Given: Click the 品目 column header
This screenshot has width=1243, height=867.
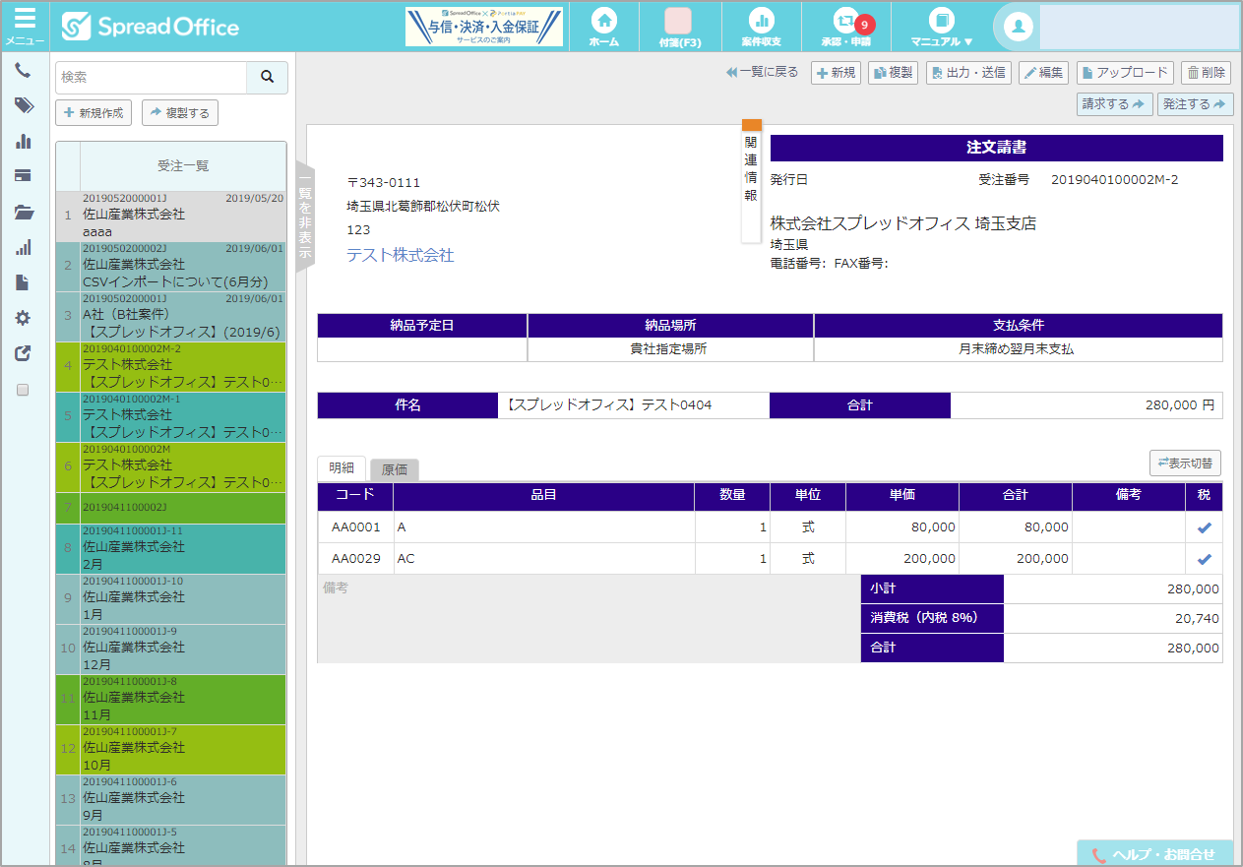Looking at the screenshot, I should click(x=543, y=495).
